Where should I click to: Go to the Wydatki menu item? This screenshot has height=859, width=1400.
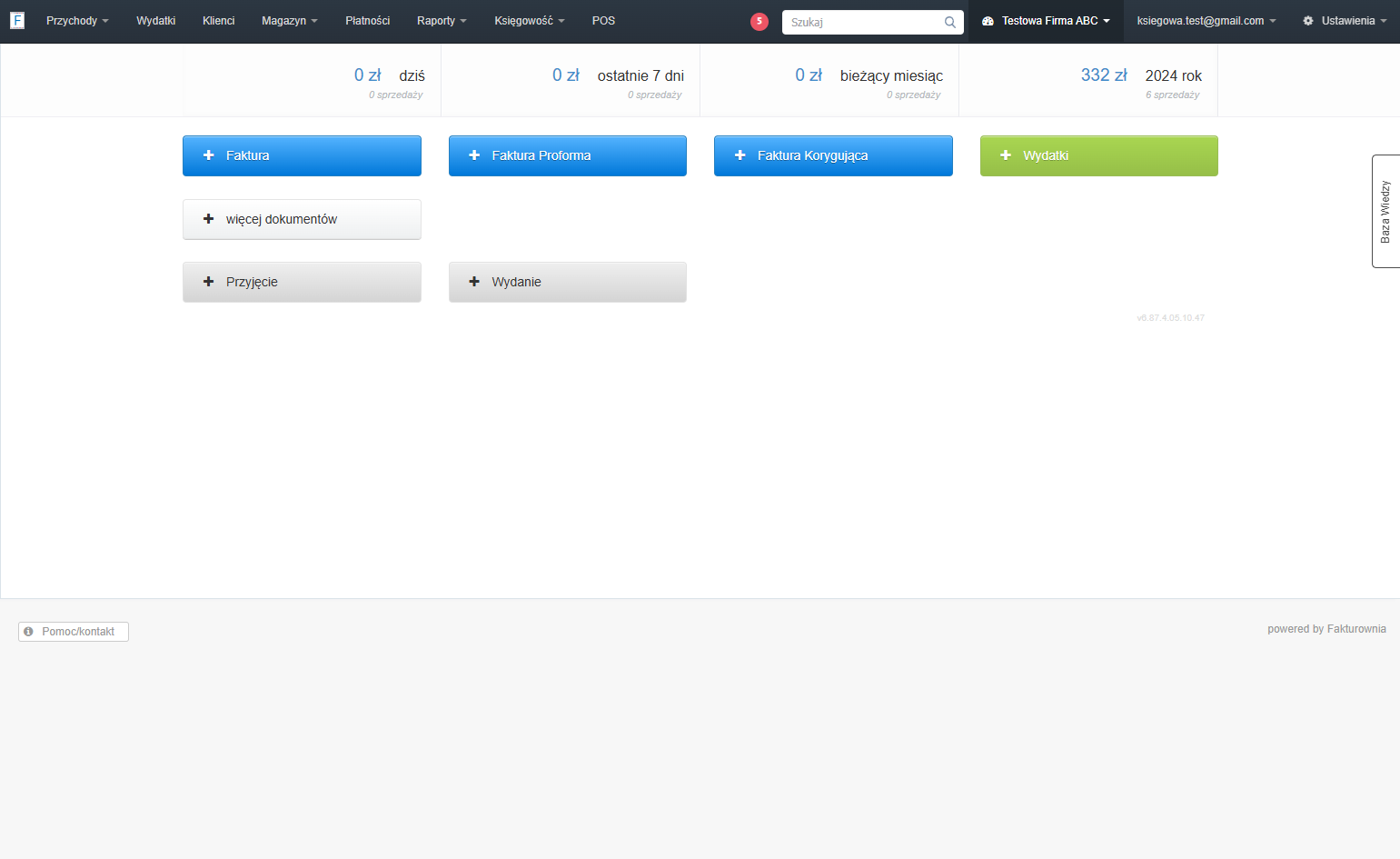[x=156, y=21]
